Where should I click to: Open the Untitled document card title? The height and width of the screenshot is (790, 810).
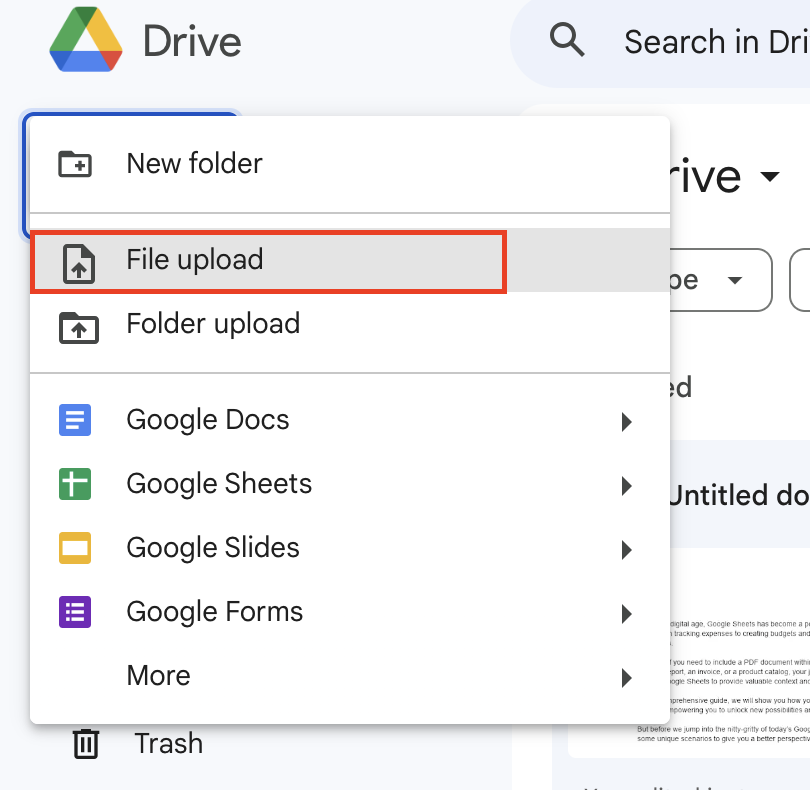point(740,495)
